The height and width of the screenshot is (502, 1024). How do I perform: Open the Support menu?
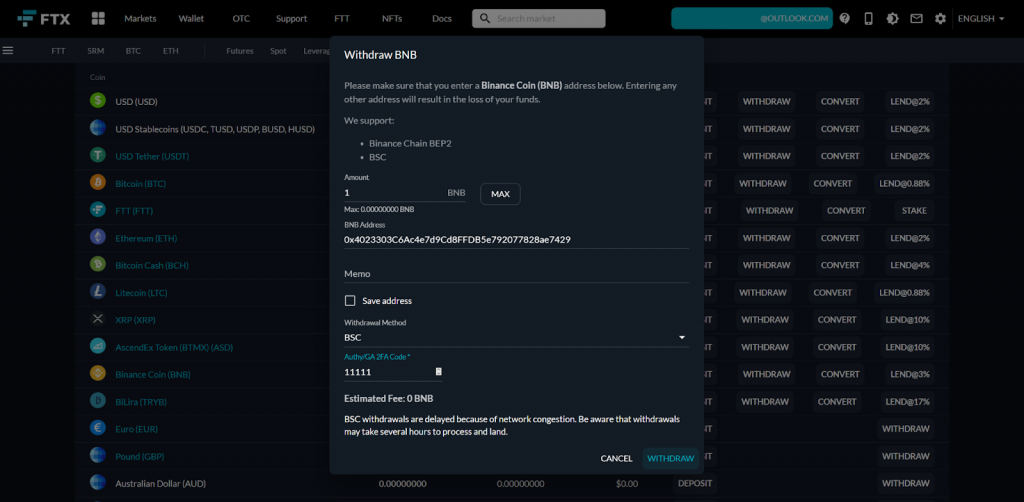click(x=291, y=18)
